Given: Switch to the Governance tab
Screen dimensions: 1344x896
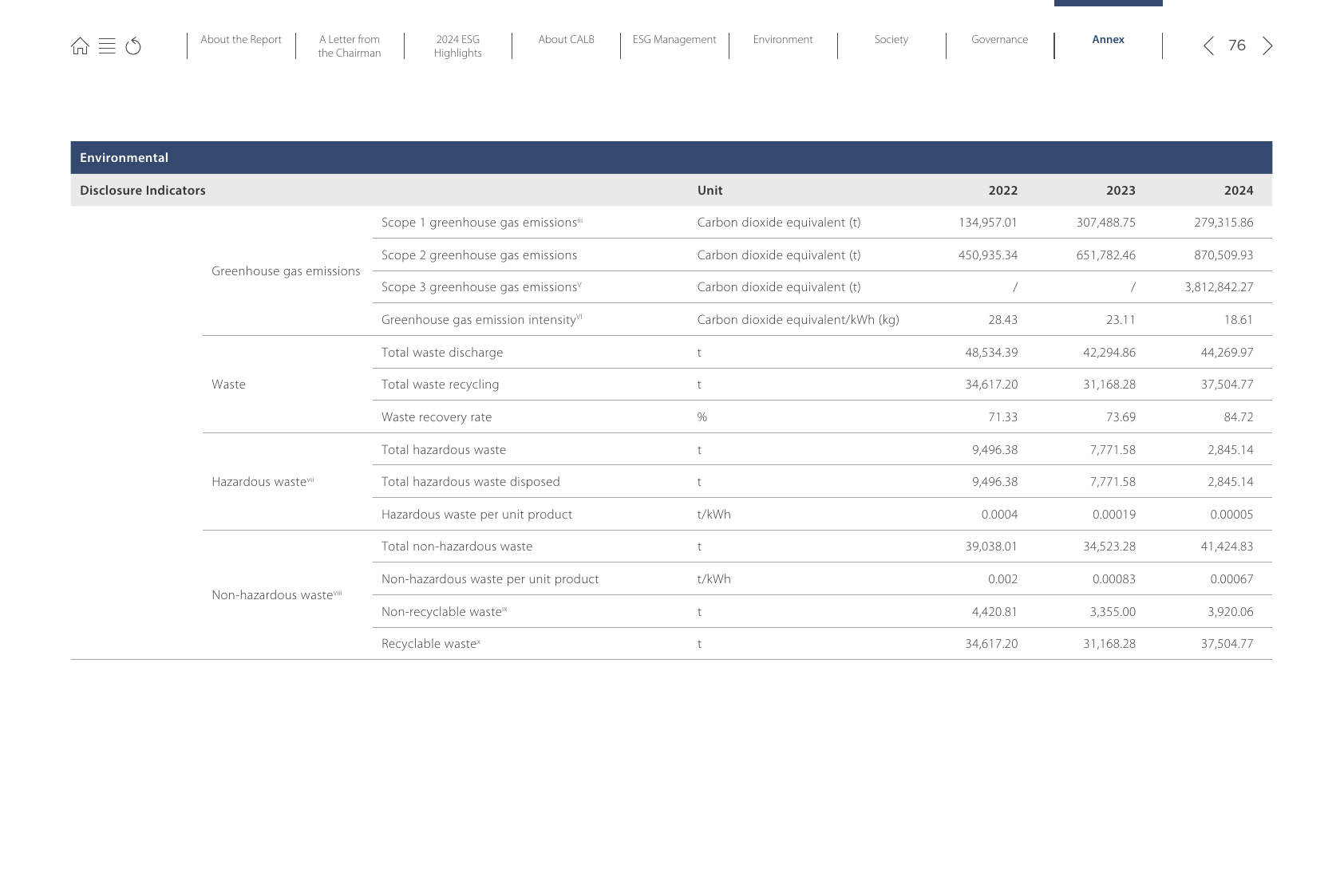Looking at the screenshot, I should point(999,40).
